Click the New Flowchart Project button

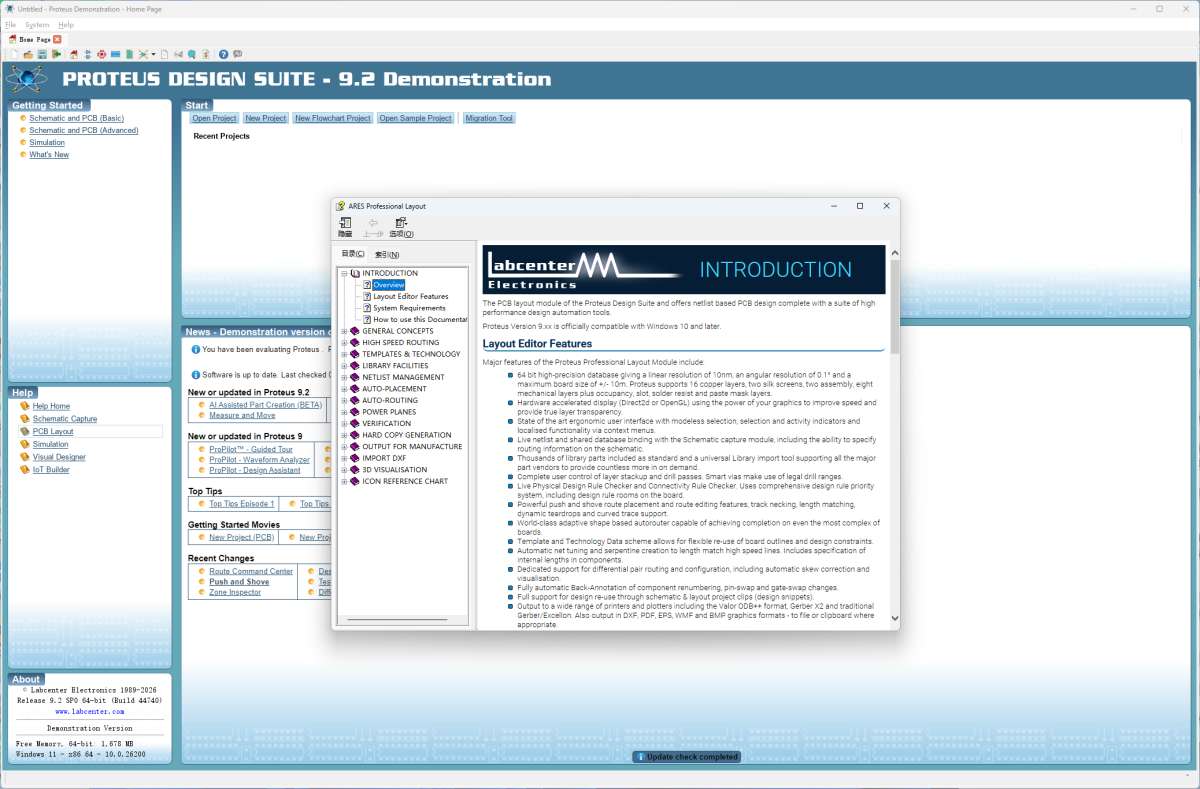333,118
